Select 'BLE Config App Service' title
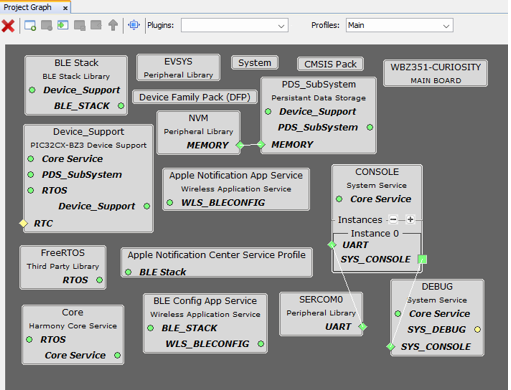 tap(205, 301)
